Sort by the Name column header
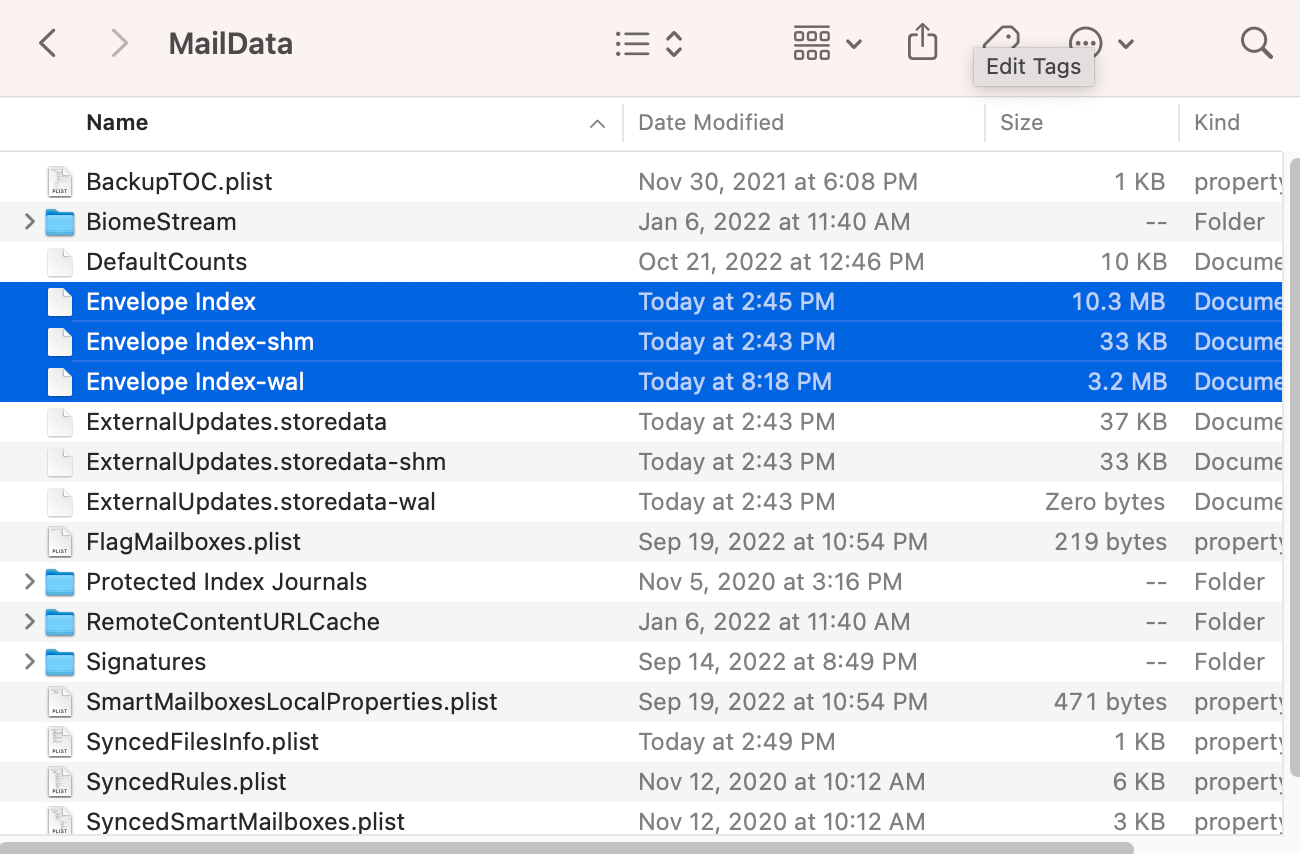Screen dimensions: 1300x854 coord(117,123)
